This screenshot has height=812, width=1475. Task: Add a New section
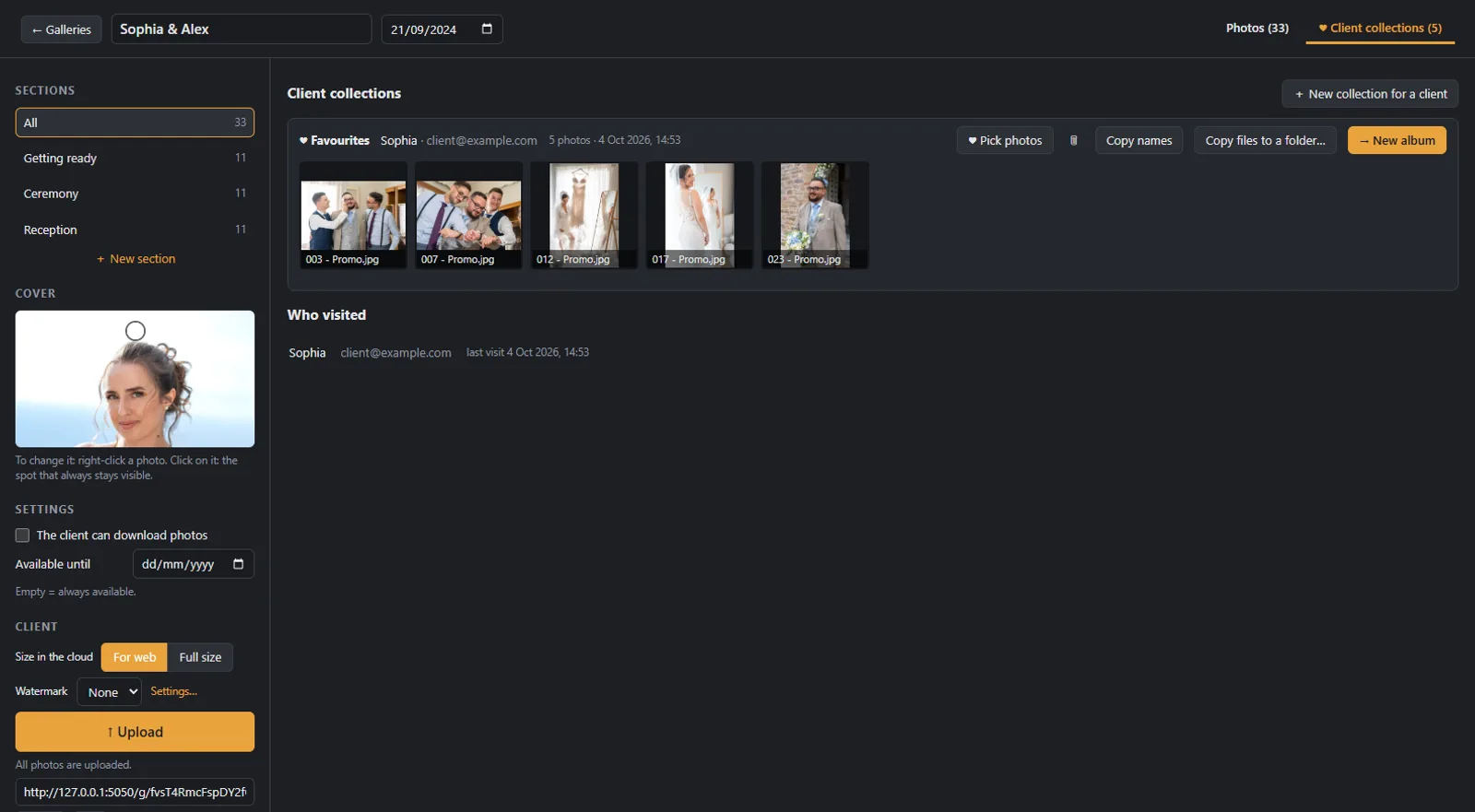tap(136, 259)
